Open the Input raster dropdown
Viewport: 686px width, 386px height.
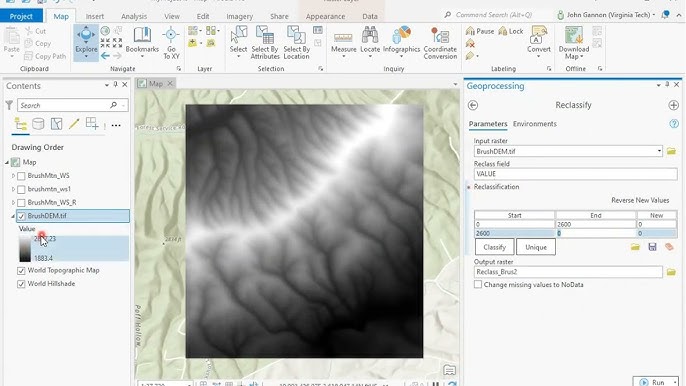click(x=659, y=151)
